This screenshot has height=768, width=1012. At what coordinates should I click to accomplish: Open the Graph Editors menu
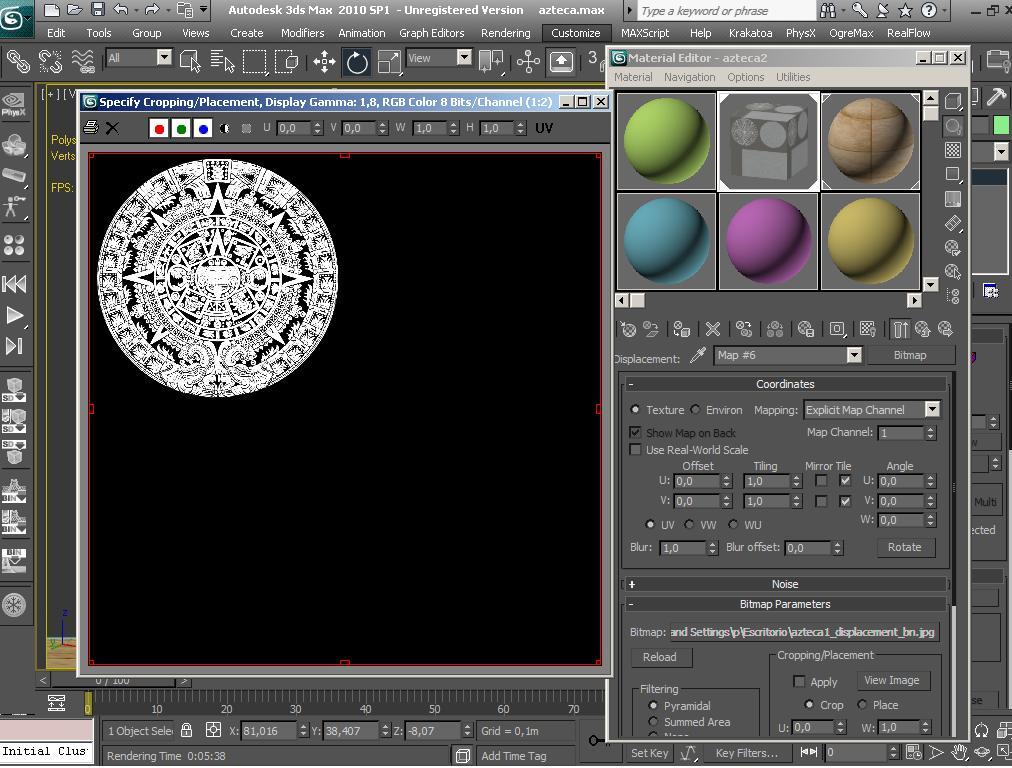pos(431,33)
